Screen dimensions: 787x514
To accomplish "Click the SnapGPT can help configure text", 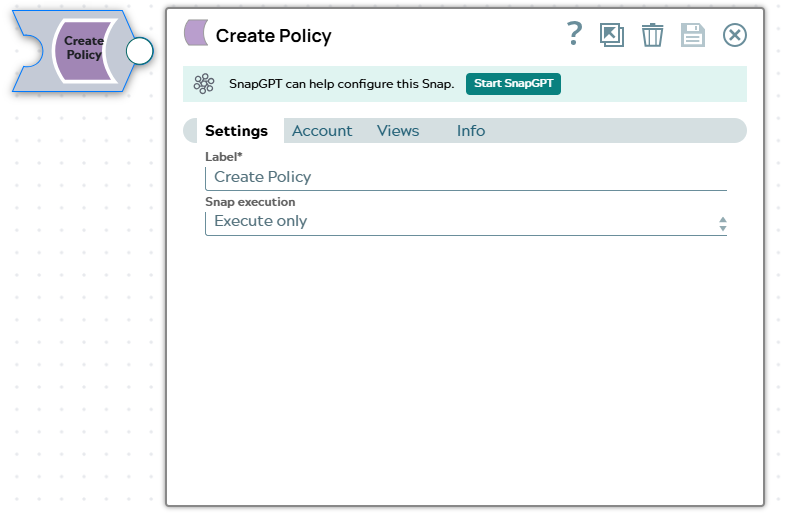I will click(341, 84).
